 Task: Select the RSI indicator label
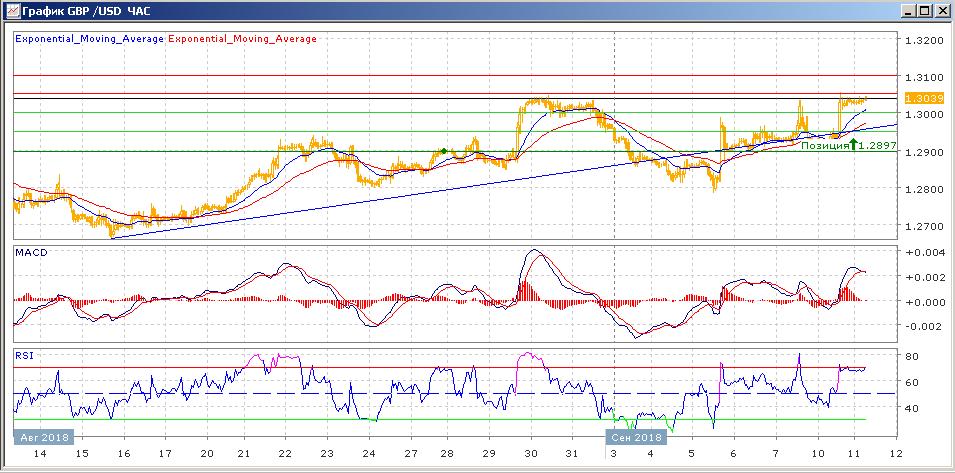pos(24,354)
